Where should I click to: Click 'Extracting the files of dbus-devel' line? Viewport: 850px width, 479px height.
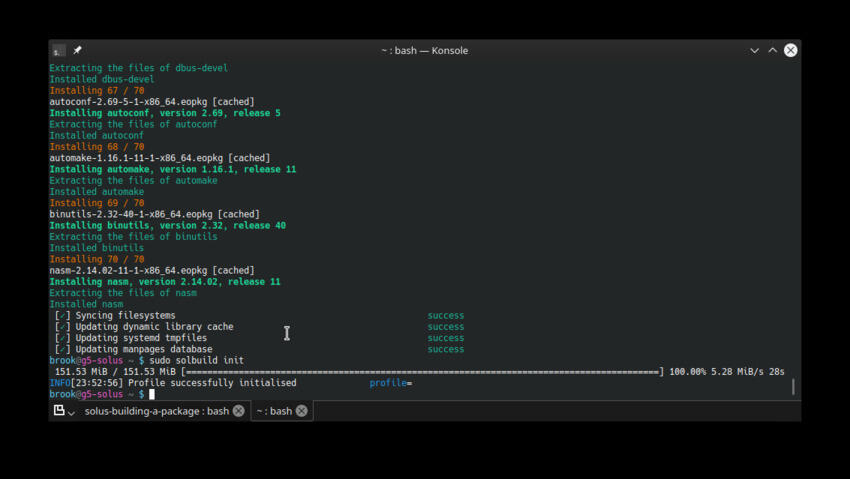[138, 68]
